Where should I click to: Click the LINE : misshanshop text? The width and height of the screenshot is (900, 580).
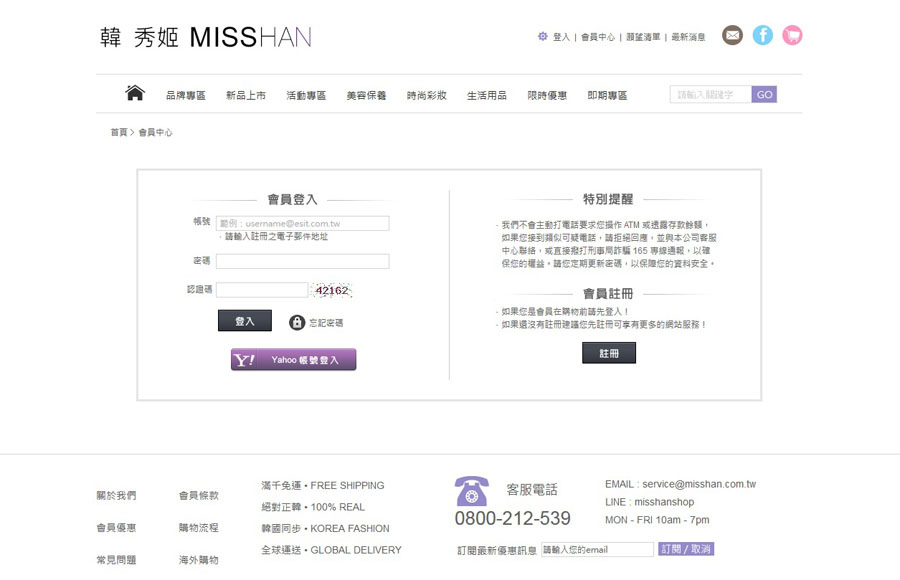coord(649,502)
